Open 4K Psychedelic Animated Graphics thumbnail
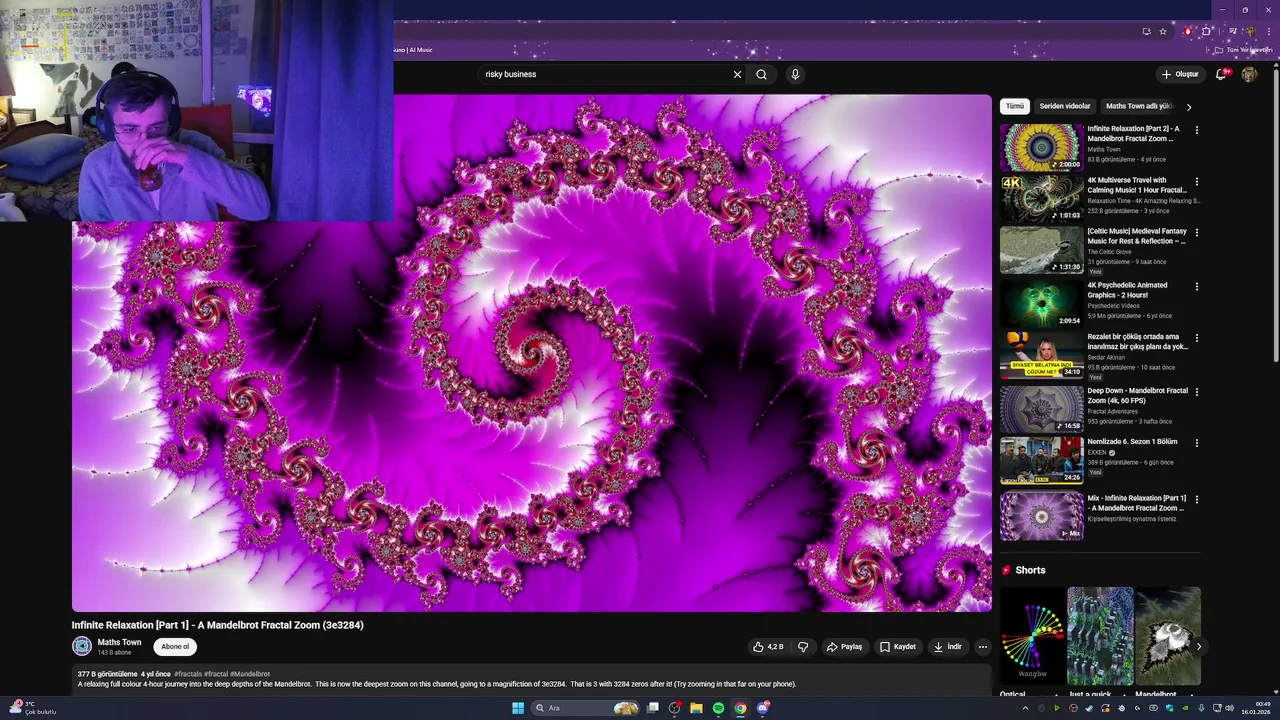 [x=1041, y=303]
